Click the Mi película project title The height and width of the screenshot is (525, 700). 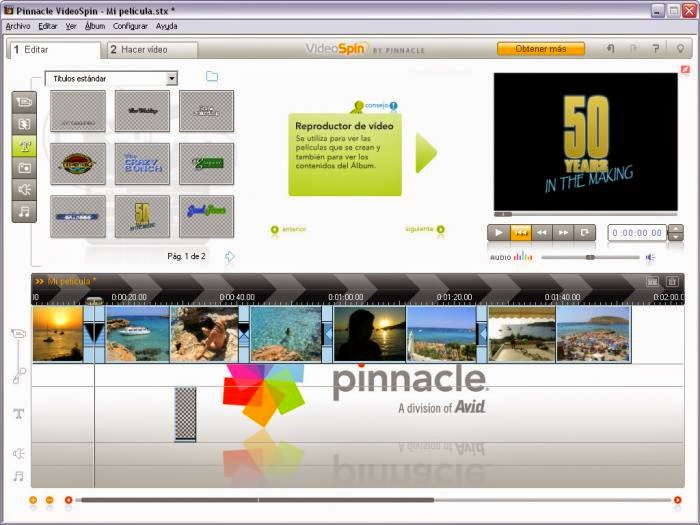pyautogui.click(x=71, y=281)
